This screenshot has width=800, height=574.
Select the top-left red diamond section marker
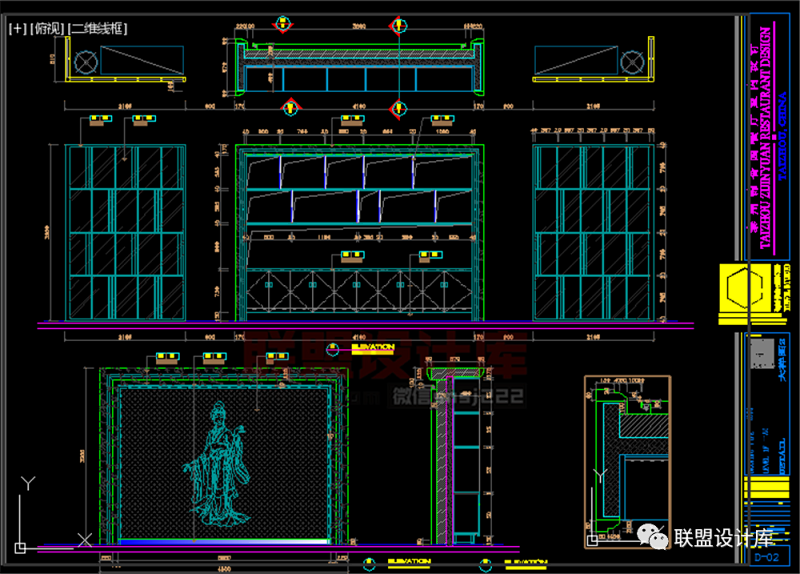[x=288, y=23]
